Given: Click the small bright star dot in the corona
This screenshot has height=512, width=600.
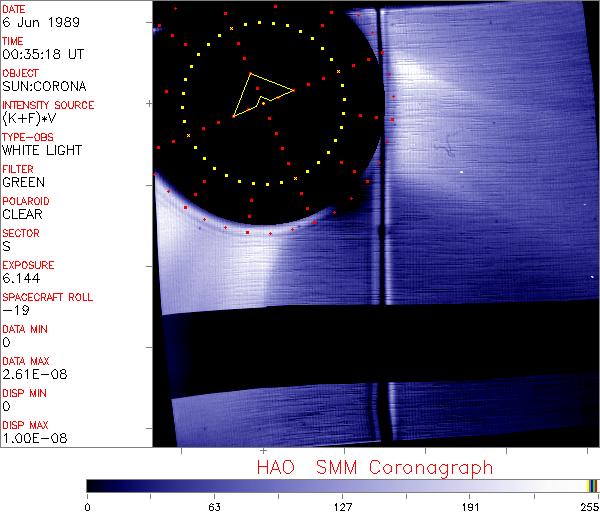Looking at the screenshot, I should [x=461, y=172].
